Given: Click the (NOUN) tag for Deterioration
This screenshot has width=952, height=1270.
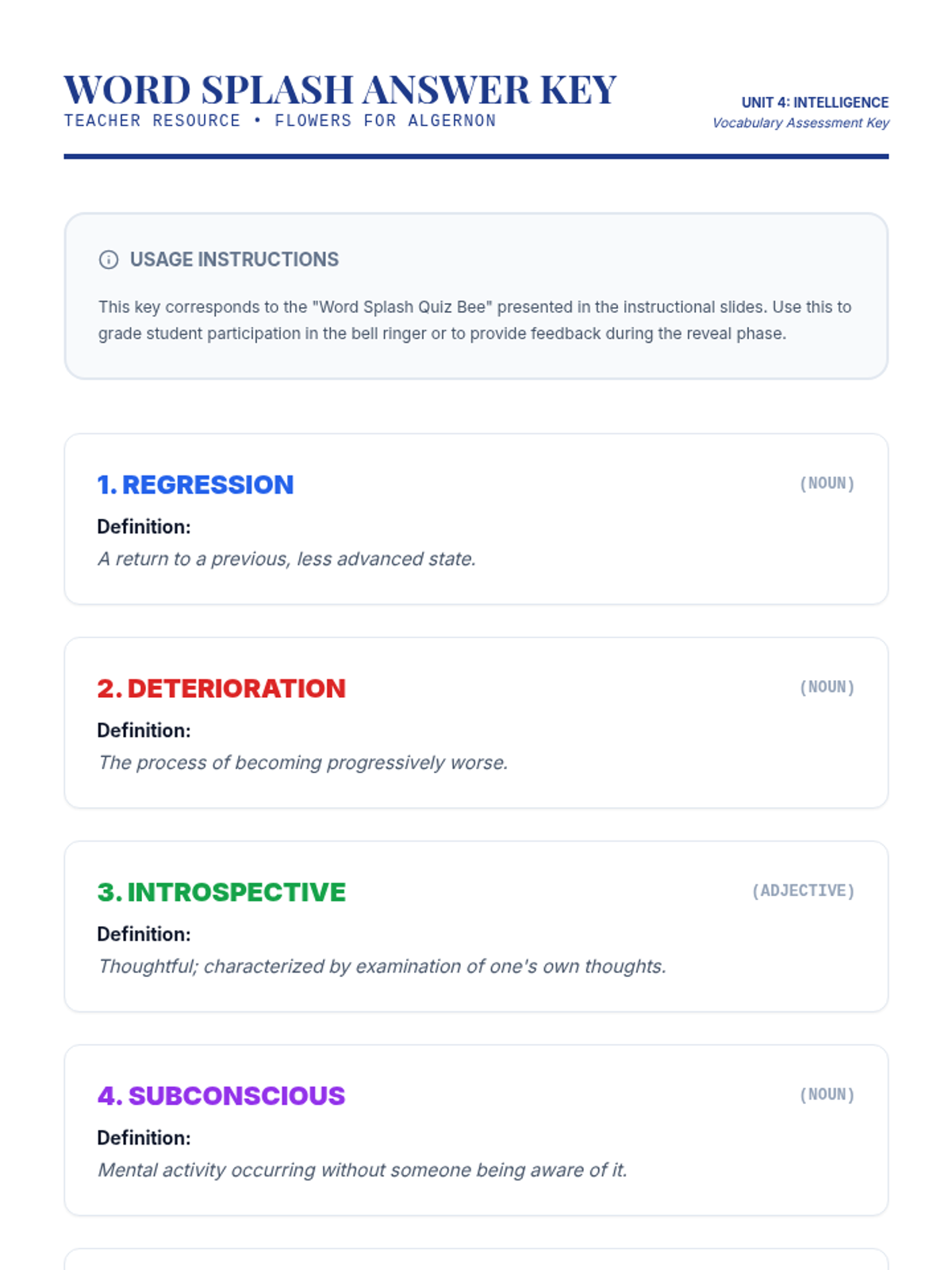Looking at the screenshot, I should (827, 687).
